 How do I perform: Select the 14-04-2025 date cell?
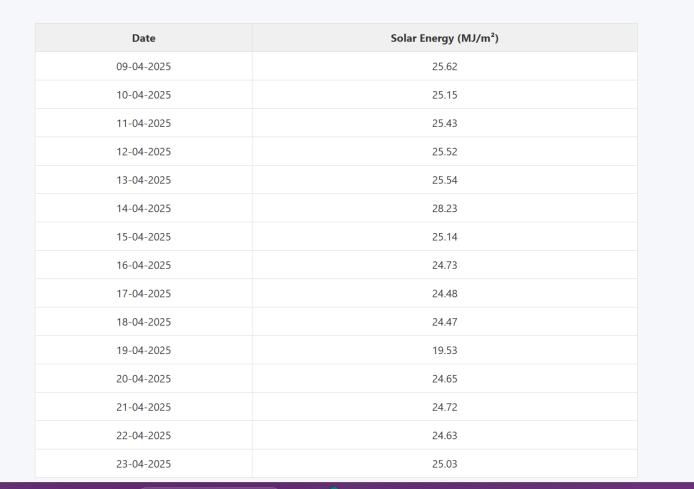[x=144, y=208]
